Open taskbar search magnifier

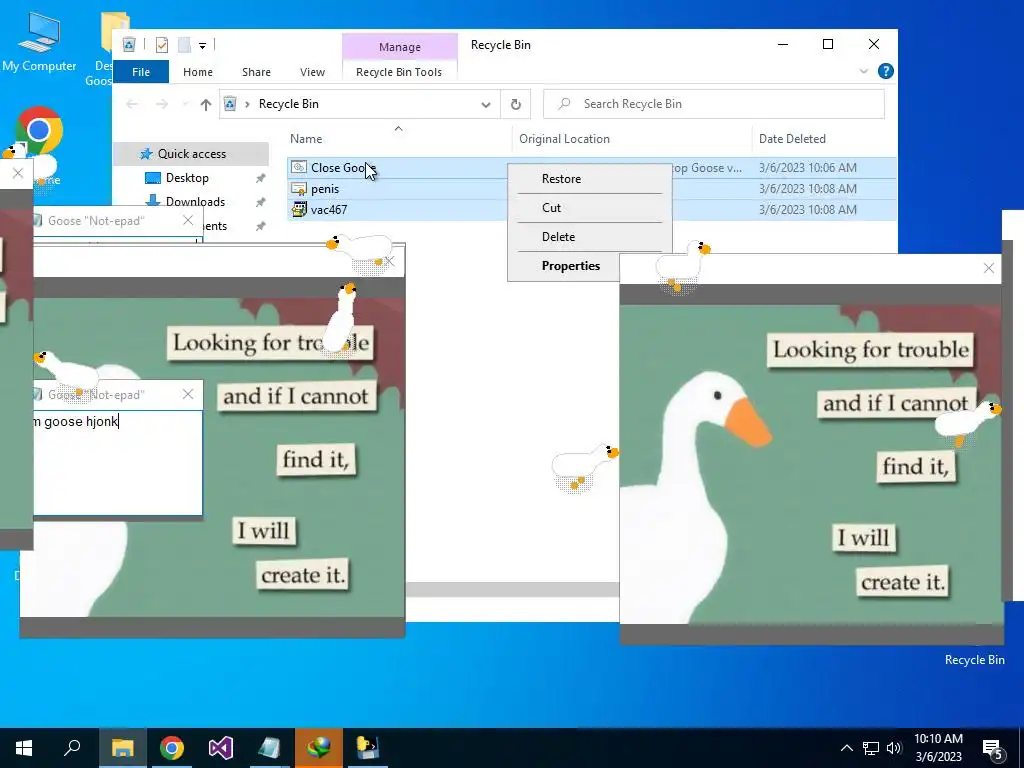pyautogui.click(x=72, y=748)
